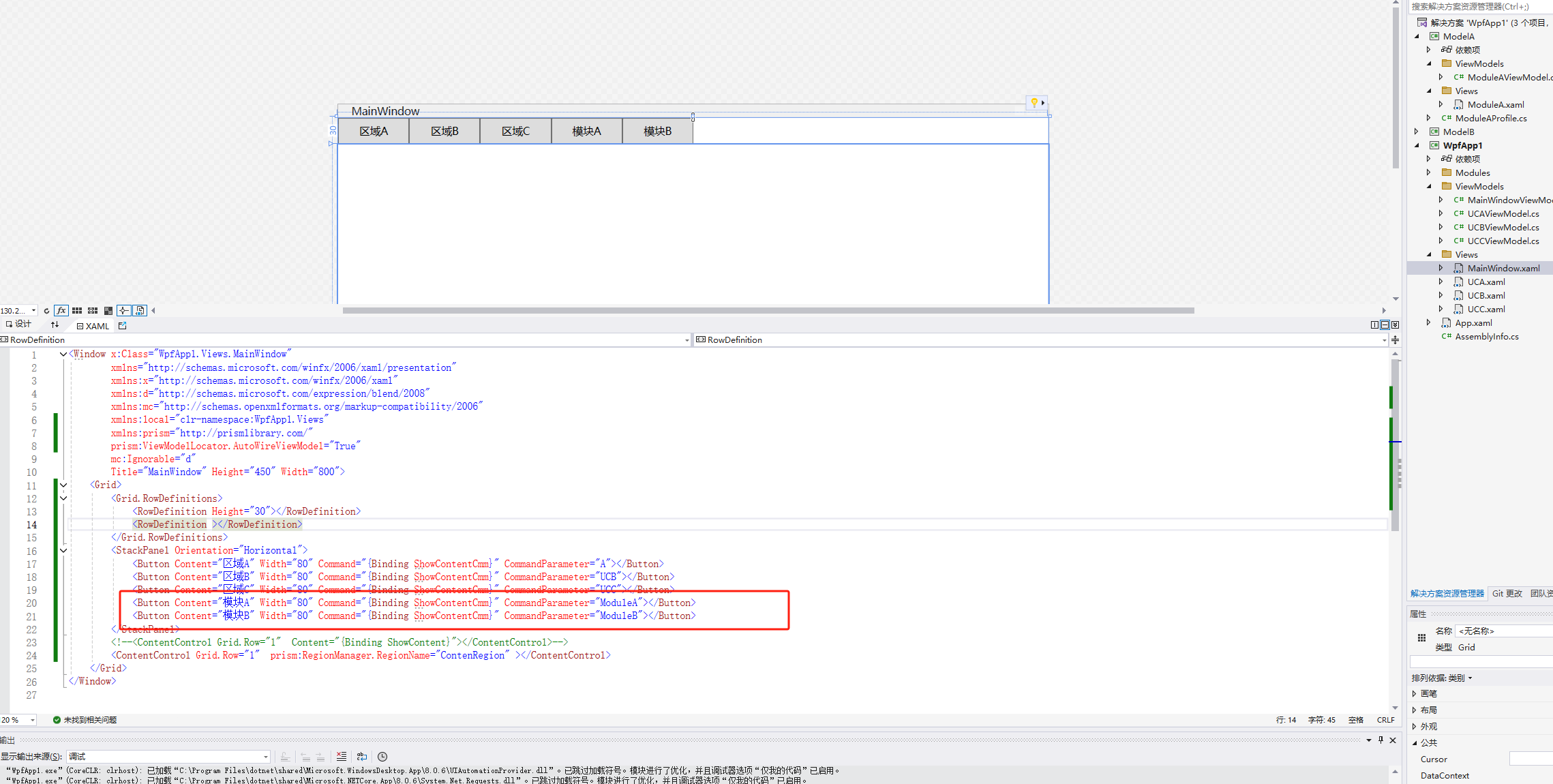Open the output source dropdown showing 调试
The width and height of the screenshot is (1553, 784).
(168, 757)
